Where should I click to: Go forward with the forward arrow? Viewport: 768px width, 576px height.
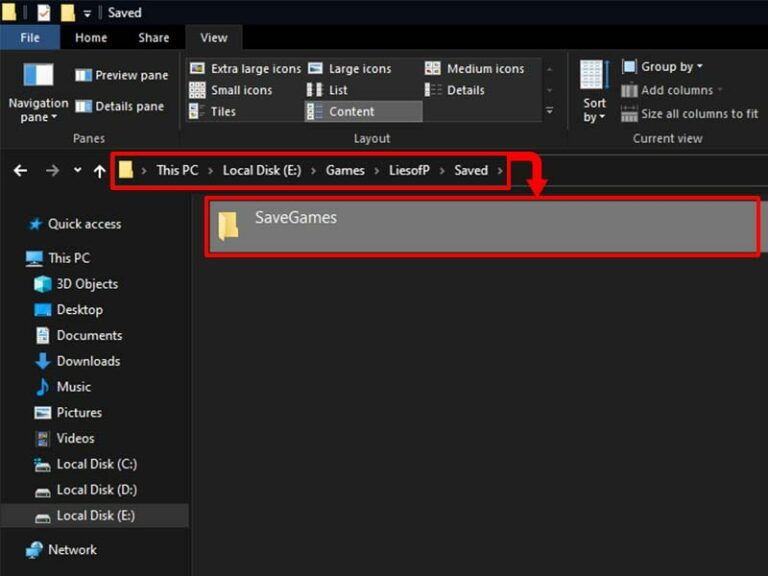point(52,170)
